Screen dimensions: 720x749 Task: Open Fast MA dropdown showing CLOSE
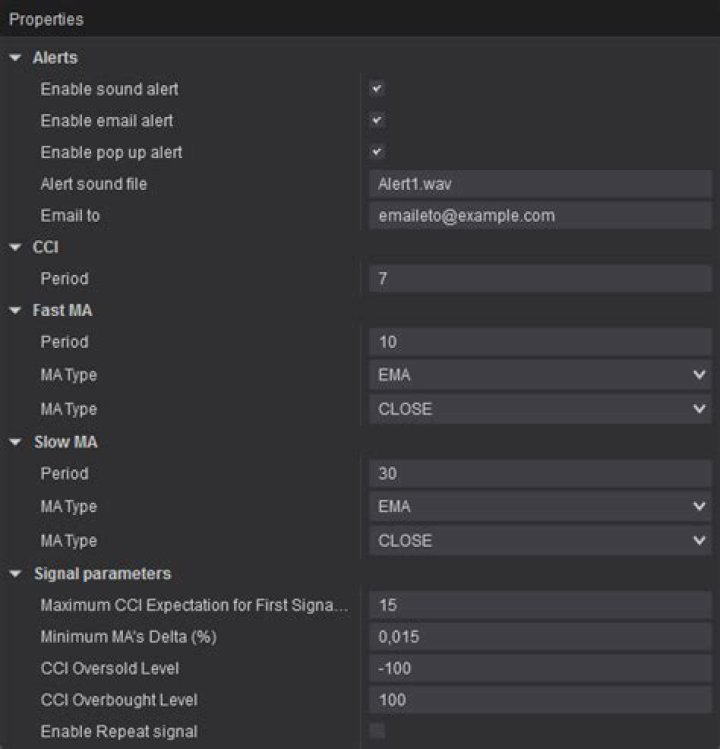click(540, 409)
